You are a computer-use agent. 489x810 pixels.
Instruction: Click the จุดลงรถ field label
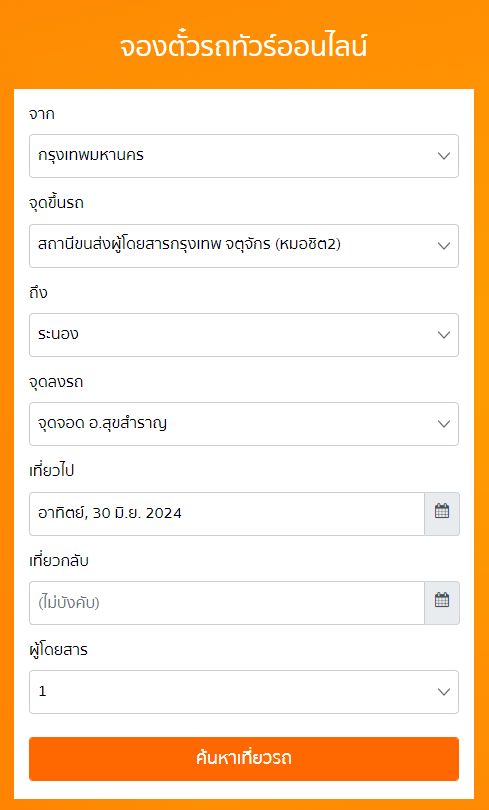(x=56, y=382)
